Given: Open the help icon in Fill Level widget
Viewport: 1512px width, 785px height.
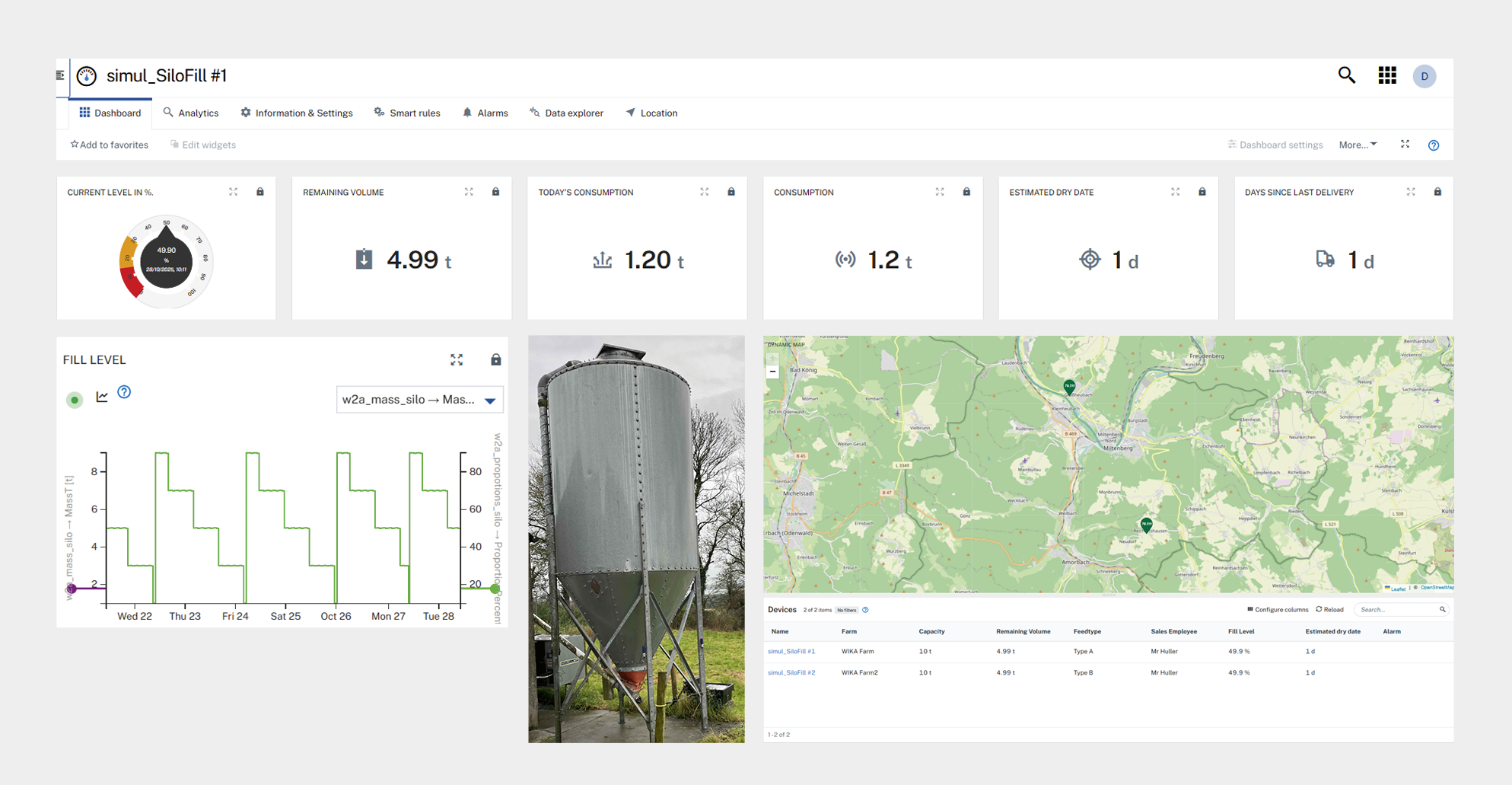Looking at the screenshot, I should pos(124,392).
